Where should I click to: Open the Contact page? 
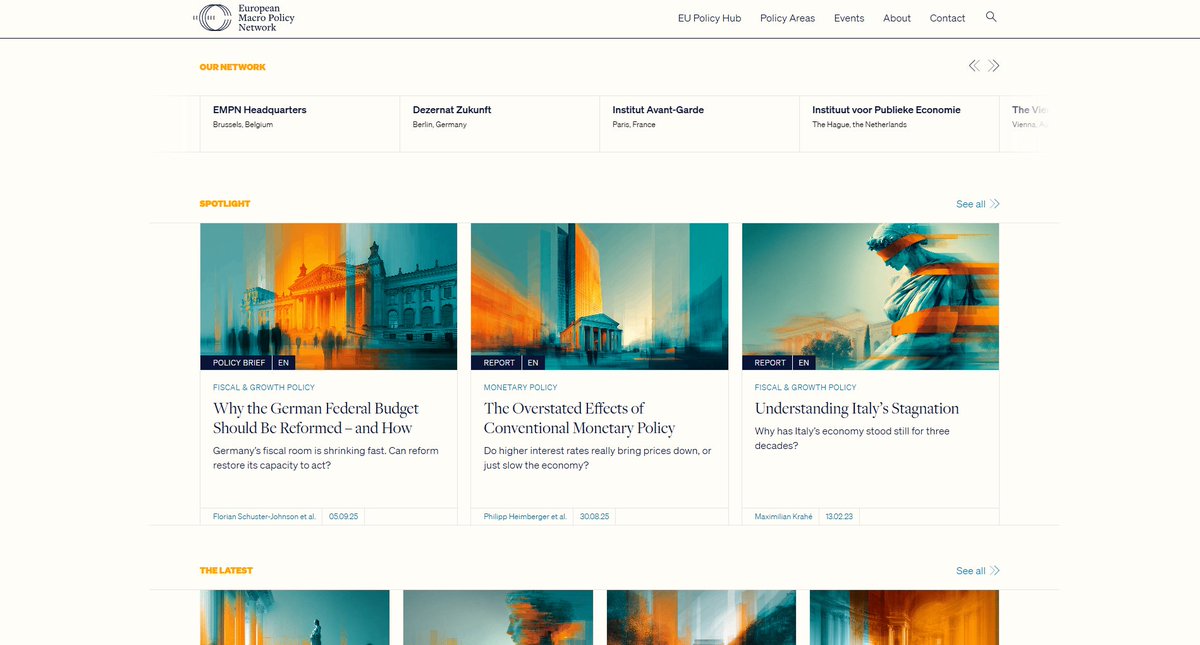tap(947, 18)
